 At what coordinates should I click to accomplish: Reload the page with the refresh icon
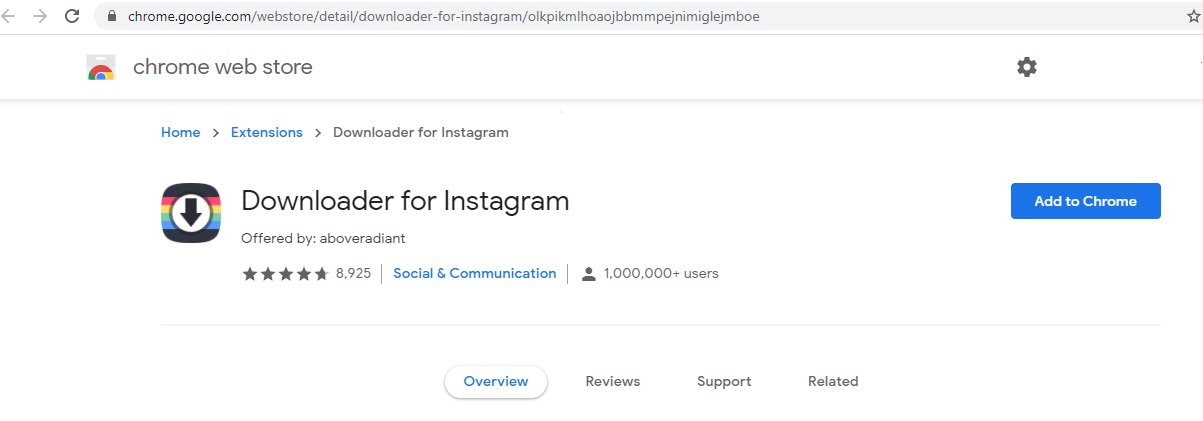click(x=72, y=16)
